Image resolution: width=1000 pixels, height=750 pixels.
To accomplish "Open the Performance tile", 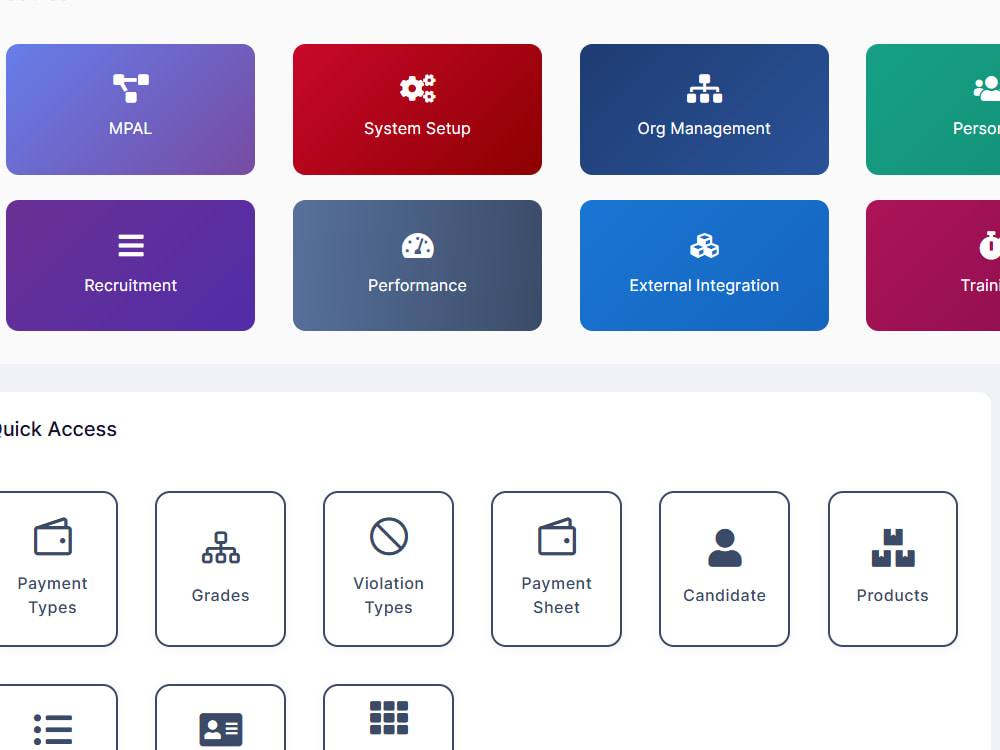I will pyautogui.click(x=418, y=265).
